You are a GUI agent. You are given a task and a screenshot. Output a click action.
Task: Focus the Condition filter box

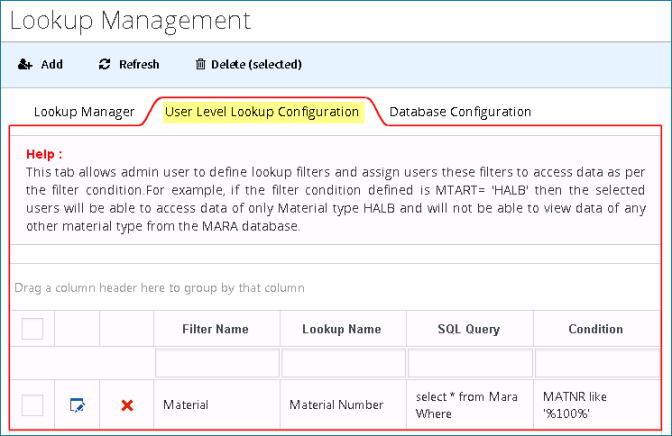pyautogui.click(x=597, y=363)
